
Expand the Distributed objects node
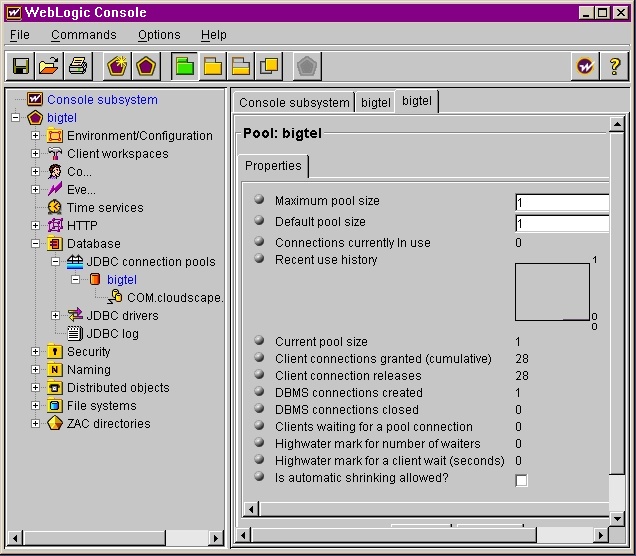pos(35,387)
